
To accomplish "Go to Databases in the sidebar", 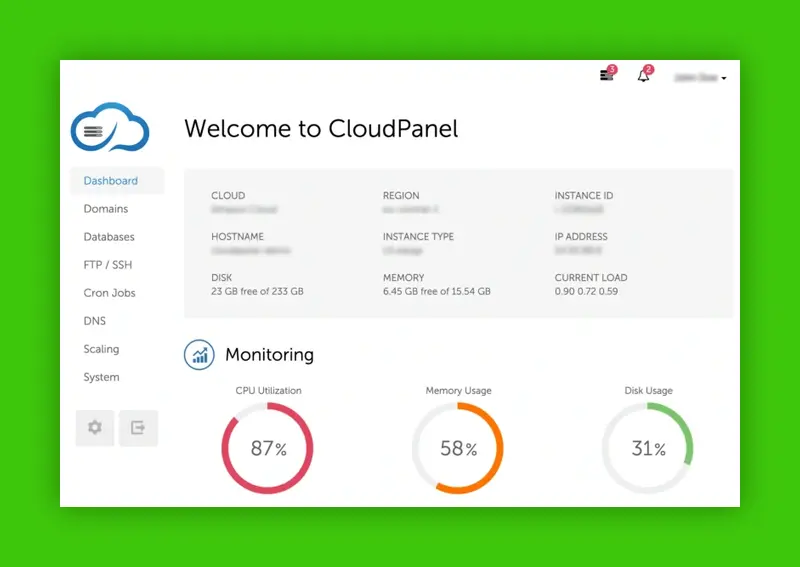I will tap(109, 237).
